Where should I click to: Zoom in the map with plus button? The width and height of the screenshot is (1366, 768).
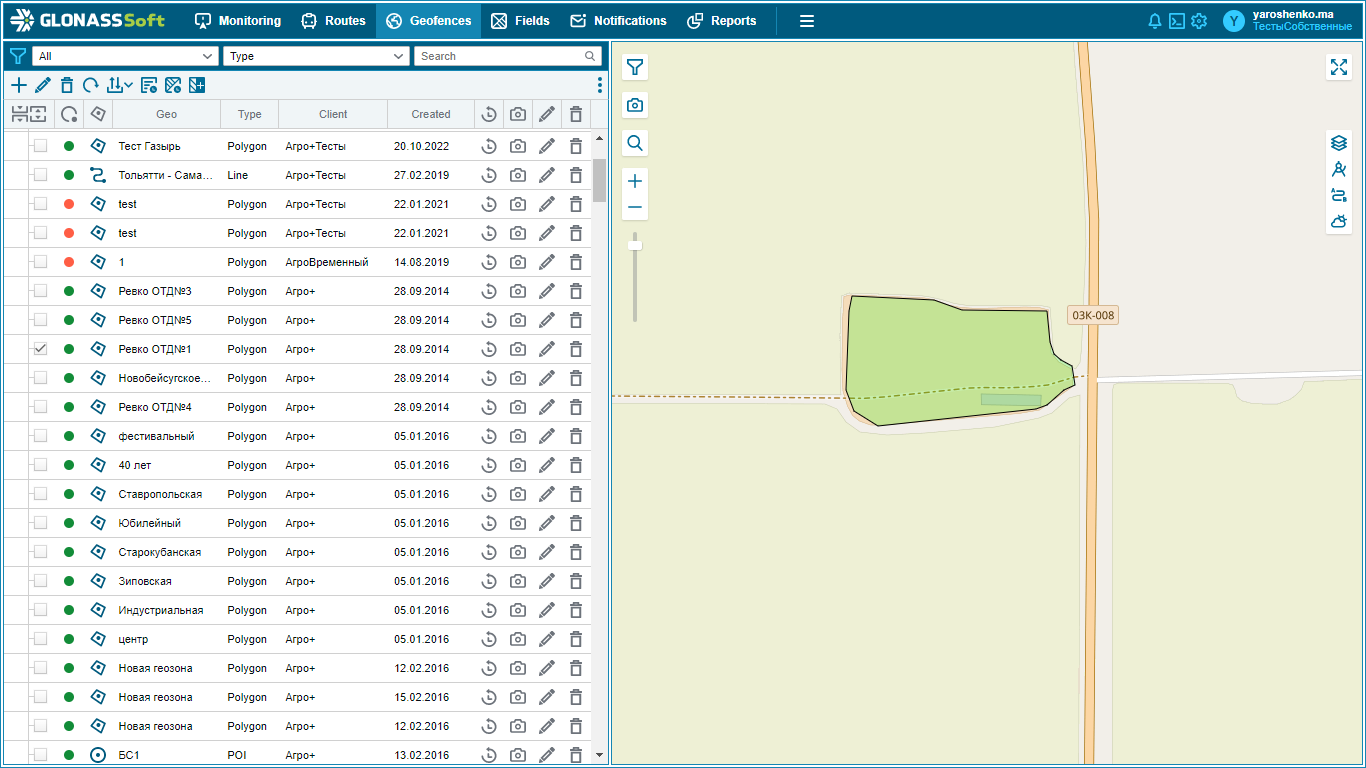[635, 181]
